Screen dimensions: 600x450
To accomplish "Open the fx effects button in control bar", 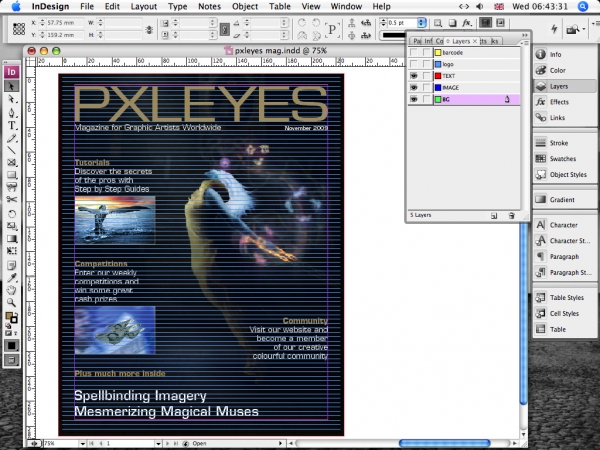I will coord(466,23).
